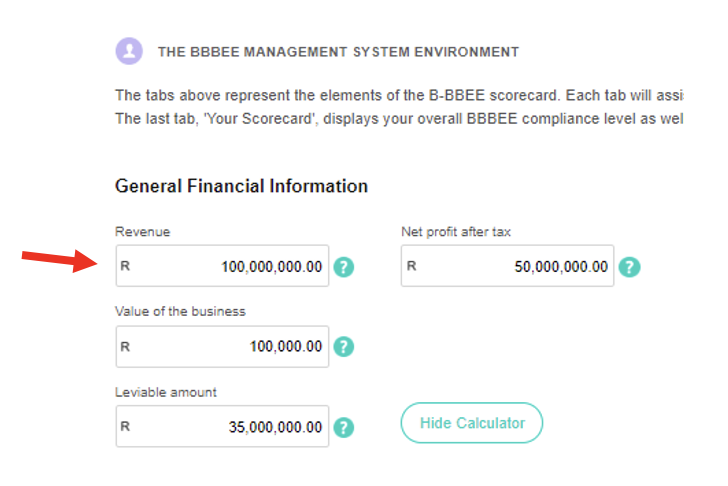The height and width of the screenshot is (486, 728).
Task: Hide the calculator using the Hide Calculator button
Action: pyautogui.click(x=472, y=423)
